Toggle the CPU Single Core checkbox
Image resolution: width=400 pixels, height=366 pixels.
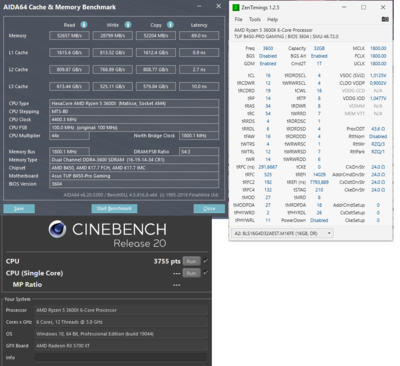pos(206,273)
